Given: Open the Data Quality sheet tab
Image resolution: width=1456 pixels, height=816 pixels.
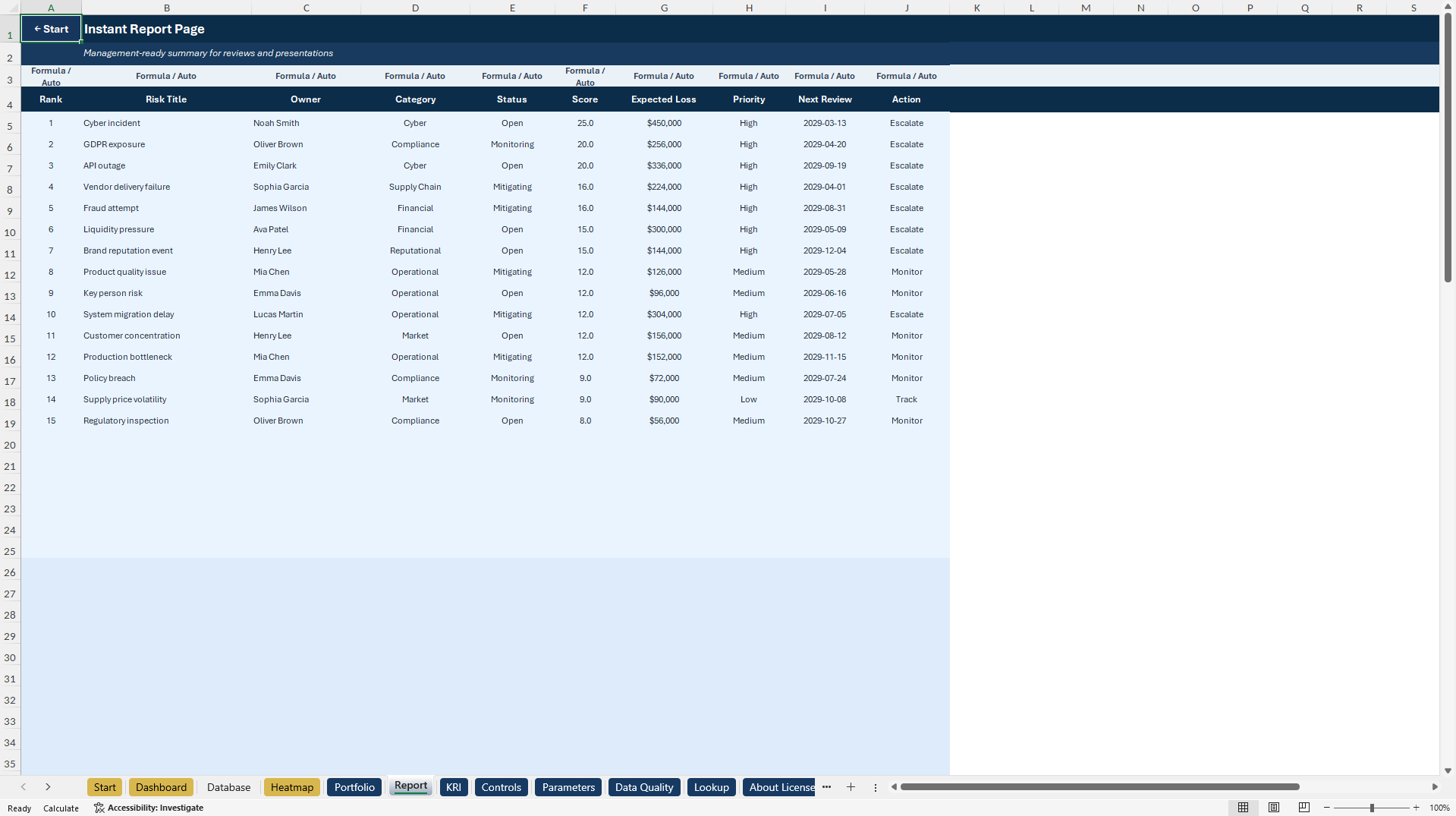Looking at the screenshot, I should 644,787.
